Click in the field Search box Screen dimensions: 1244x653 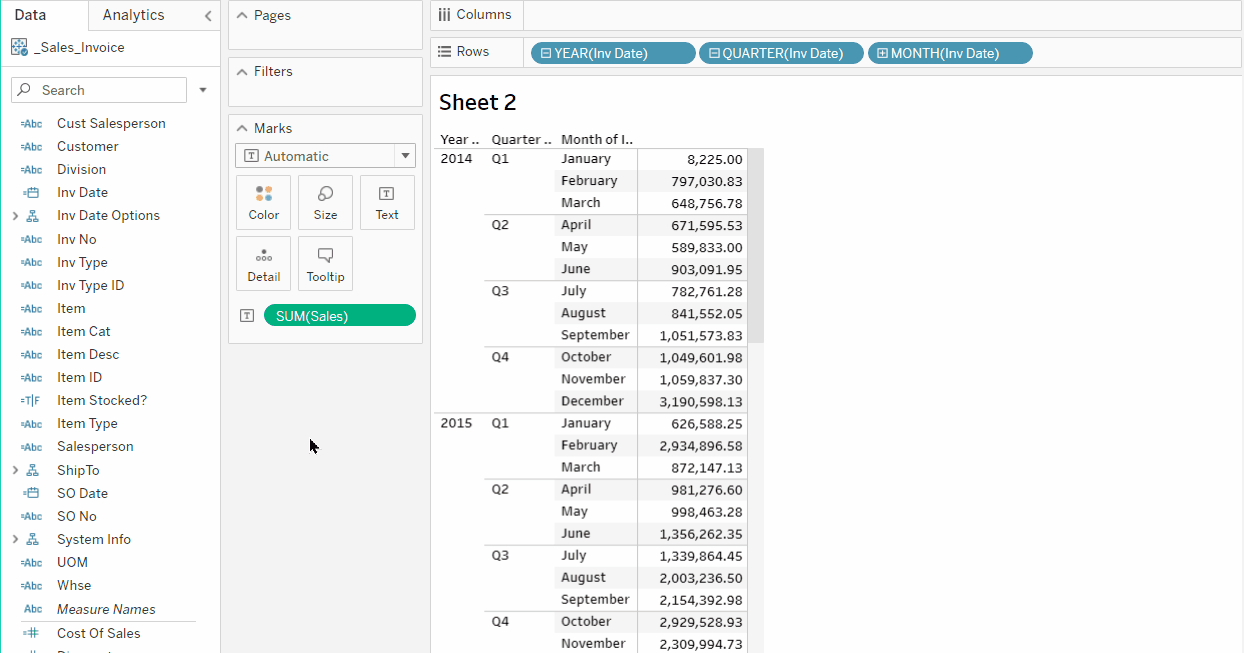pyautogui.click(x=110, y=90)
